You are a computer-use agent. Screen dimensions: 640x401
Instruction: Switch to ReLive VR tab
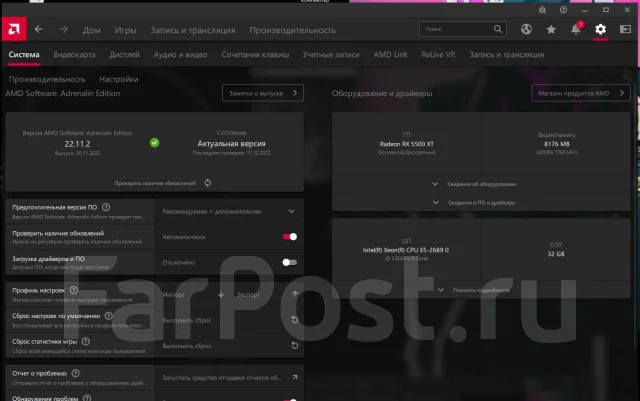pyautogui.click(x=438, y=55)
